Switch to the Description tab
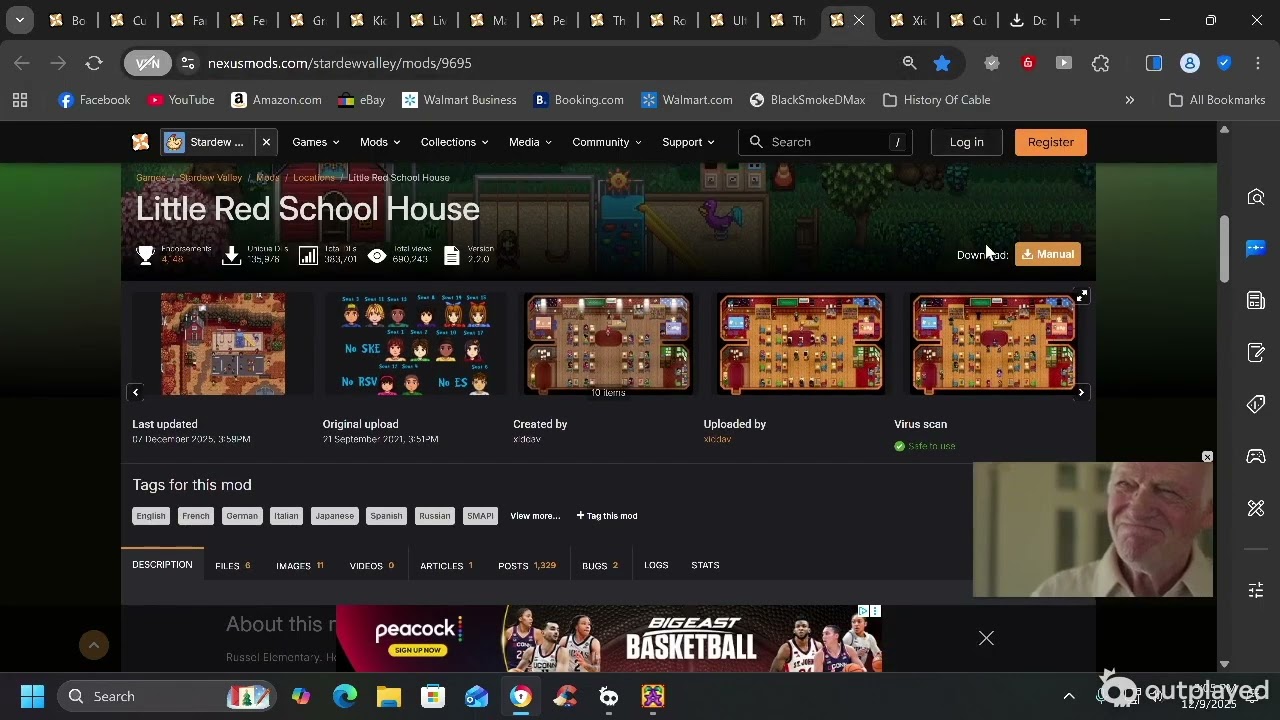Viewport: 1280px width, 720px height. [x=162, y=565]
